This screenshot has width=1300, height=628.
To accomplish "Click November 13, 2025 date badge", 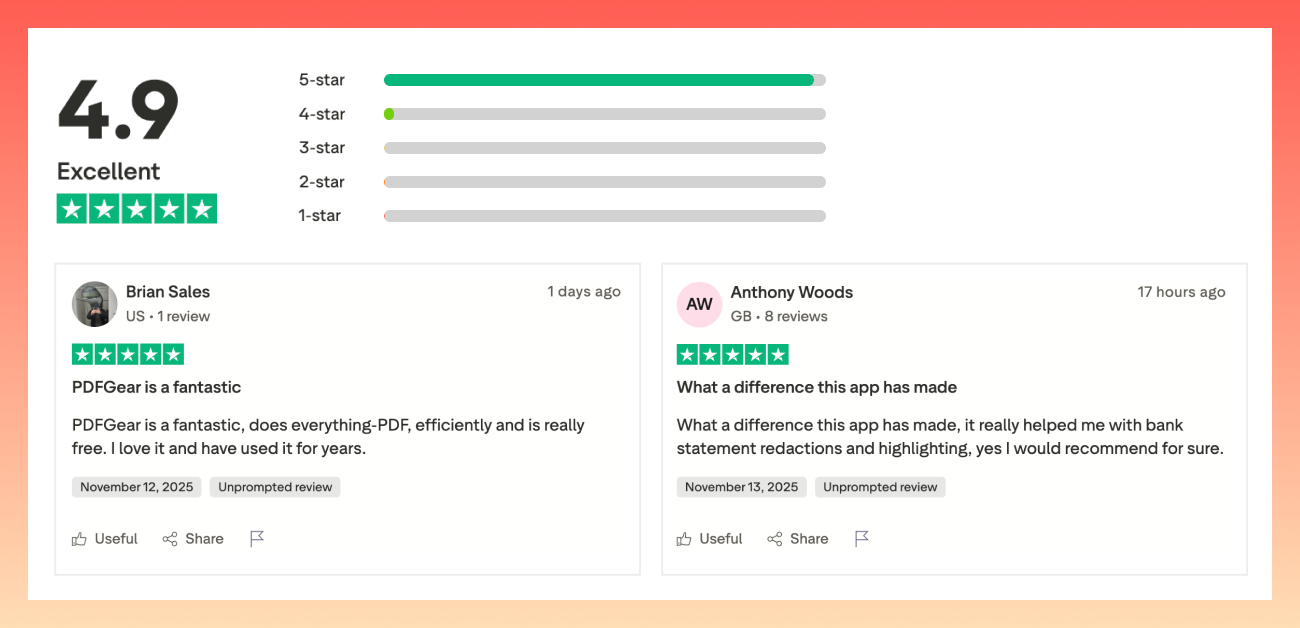I will click(x=741, y=487).
